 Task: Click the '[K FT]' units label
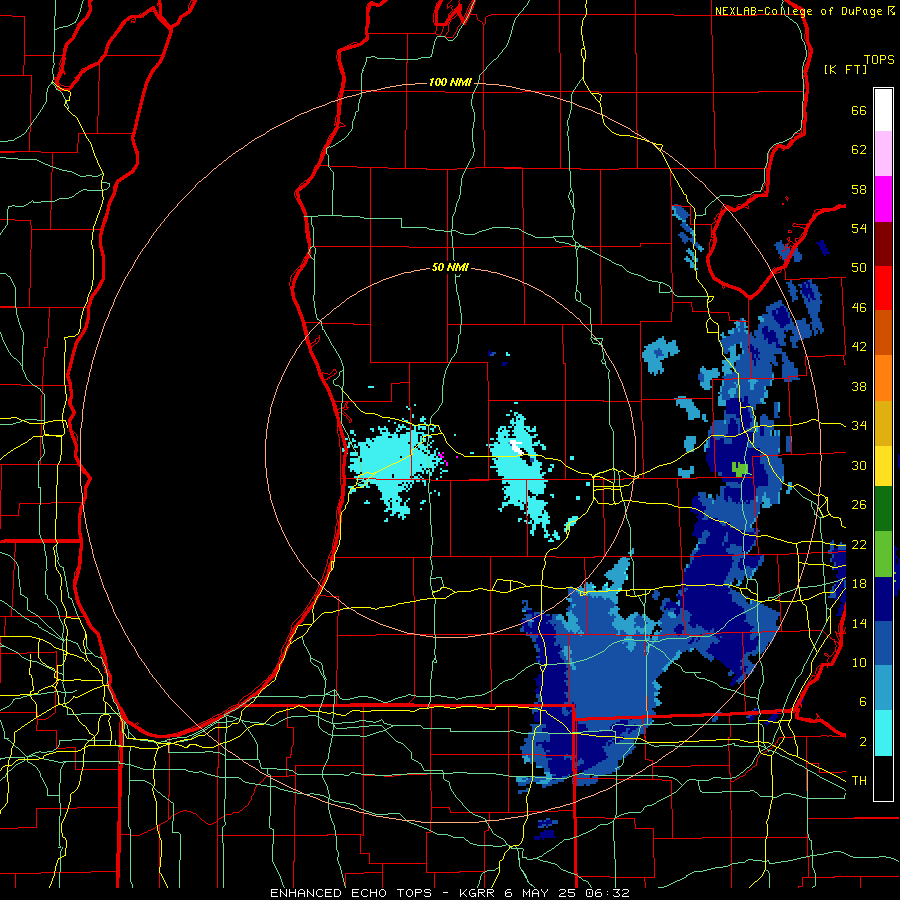pyautogui.click(x=845, y=70)
